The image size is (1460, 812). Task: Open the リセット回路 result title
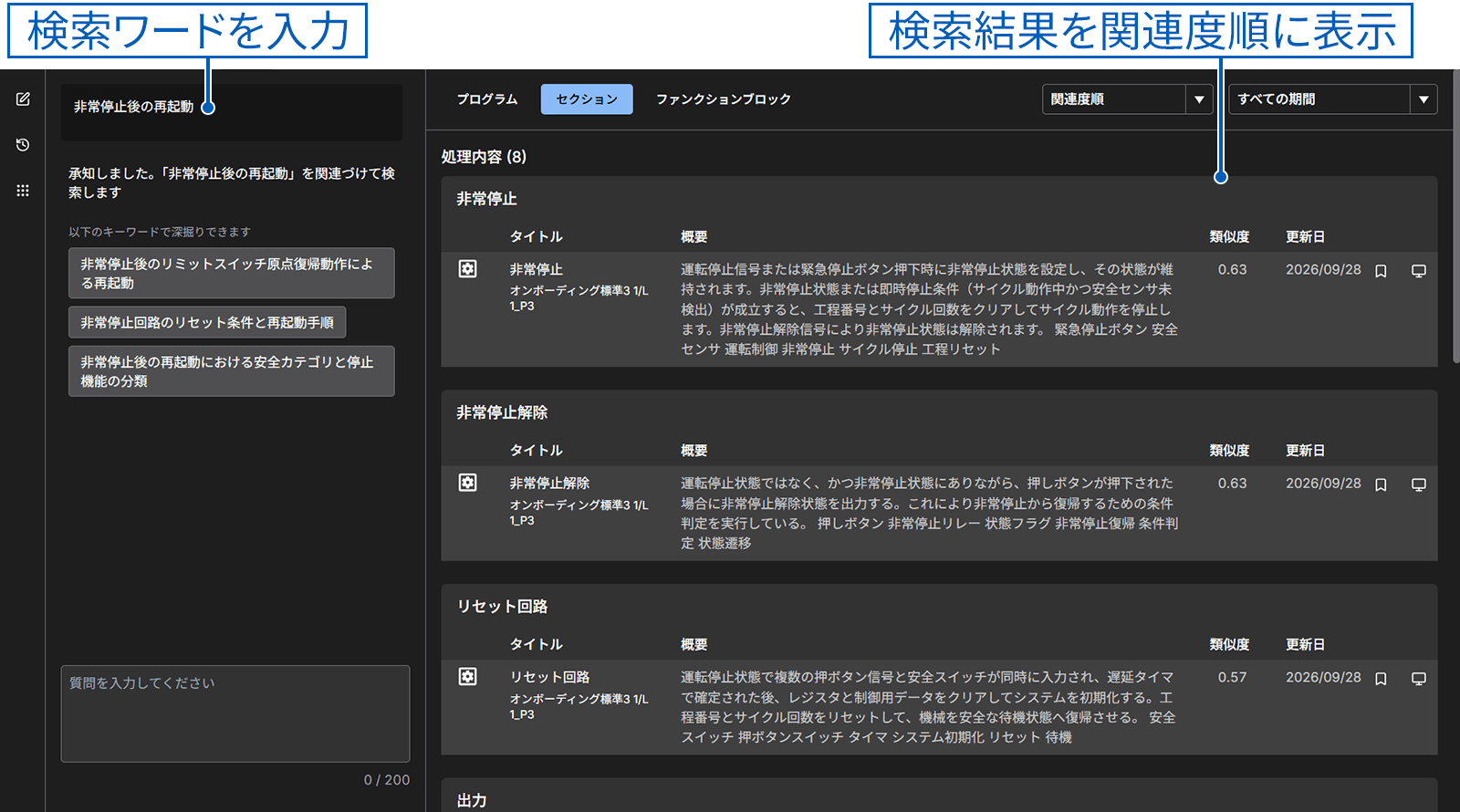[x=550, y=678]
